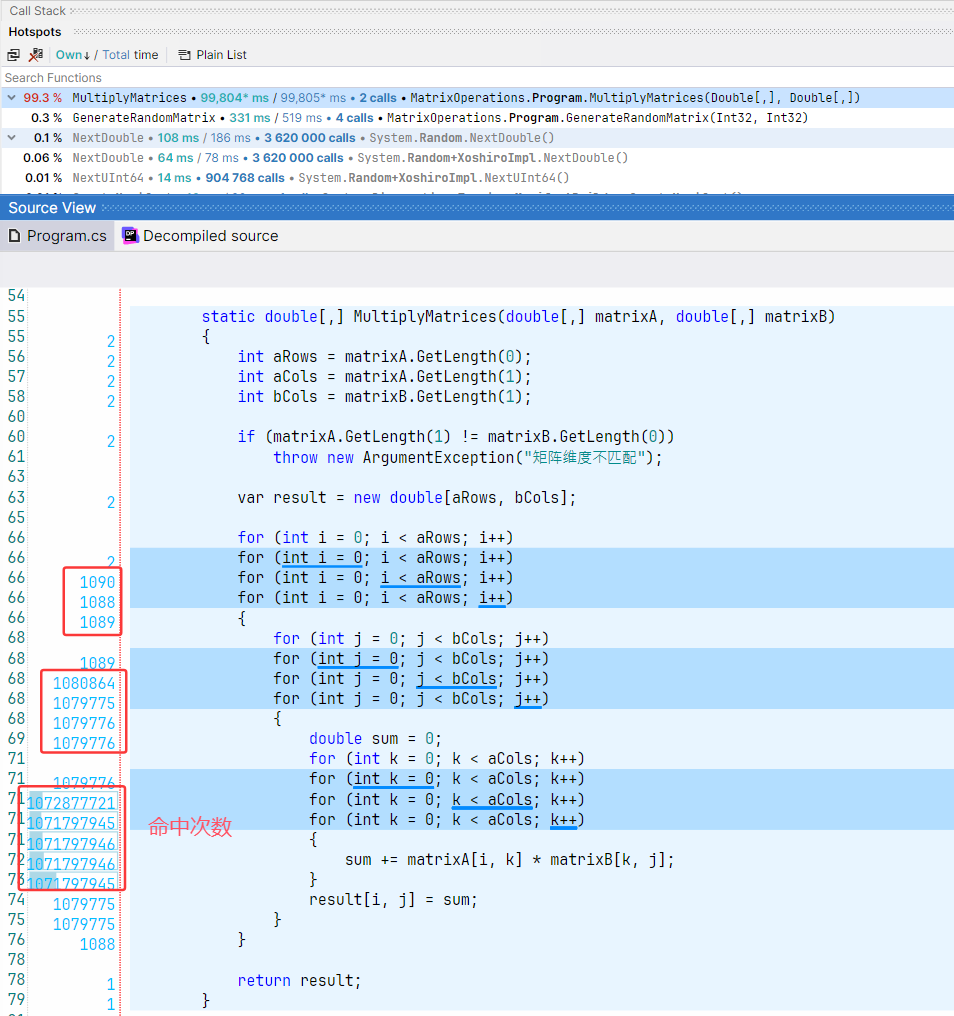Screen dimensions: 954x1016
Task: Open the Call Stack panel header
Action: click(38, 11)
